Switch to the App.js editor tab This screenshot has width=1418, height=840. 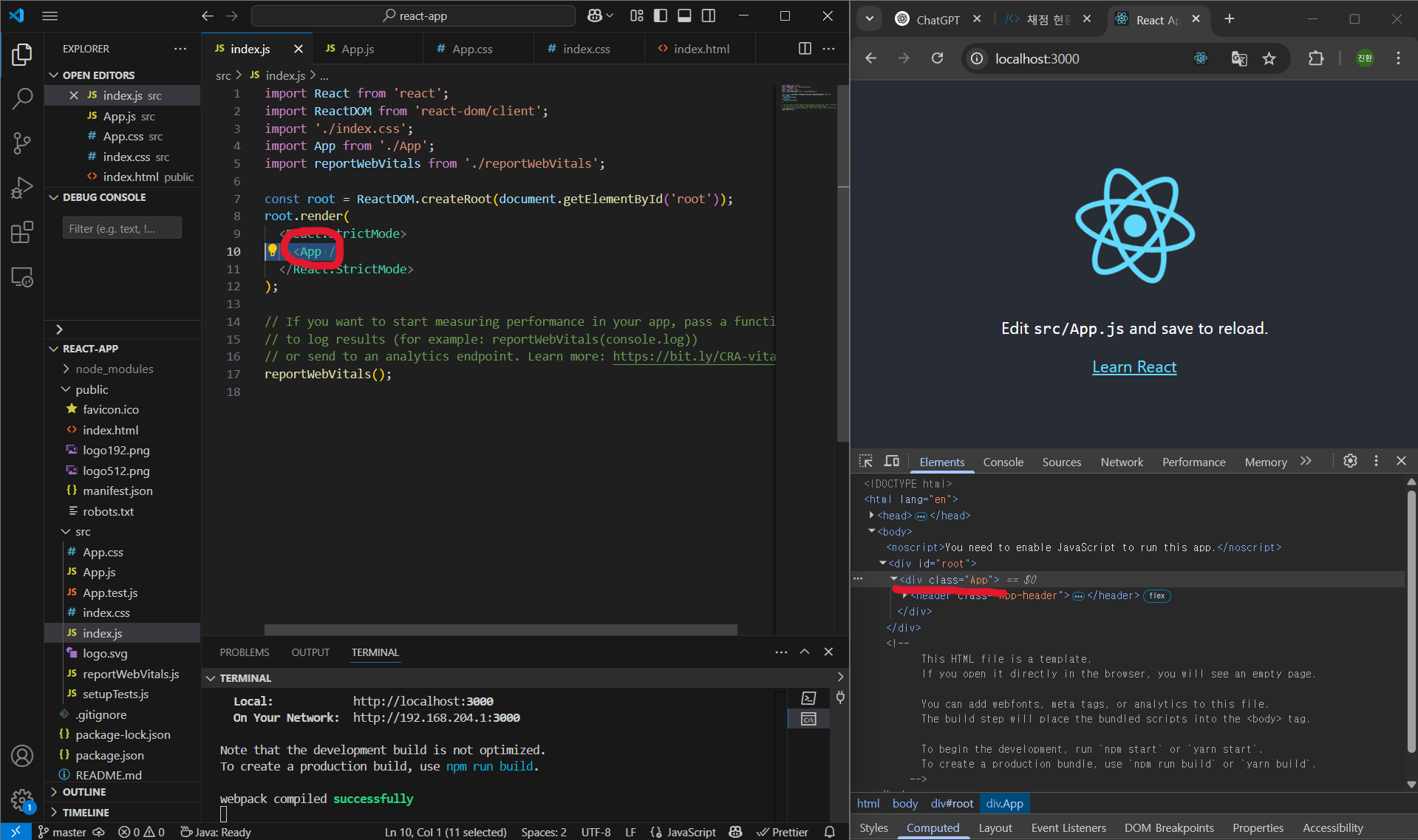[x=358, y=49]
